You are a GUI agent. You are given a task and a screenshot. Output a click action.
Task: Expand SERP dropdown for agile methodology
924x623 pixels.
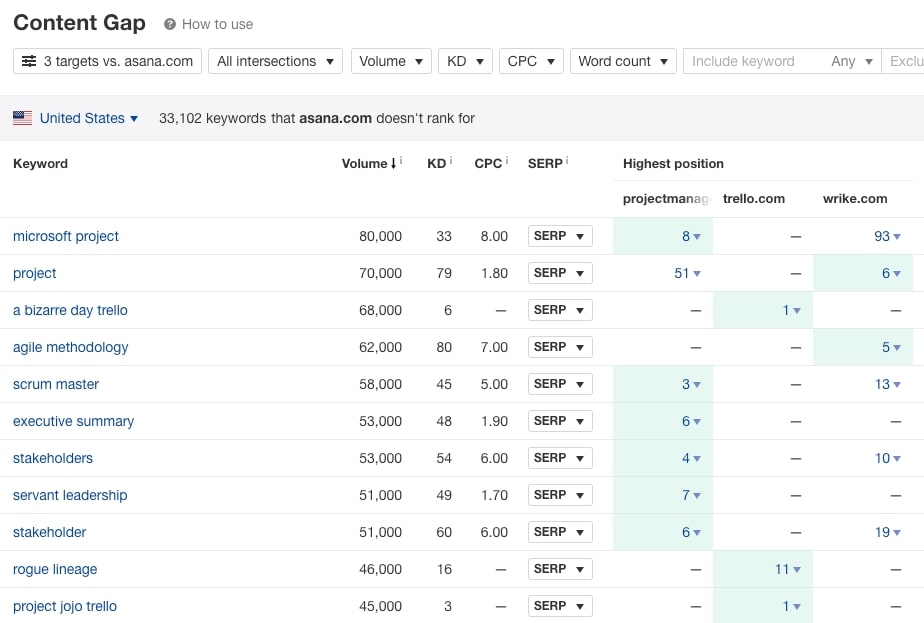coord(560,347)
